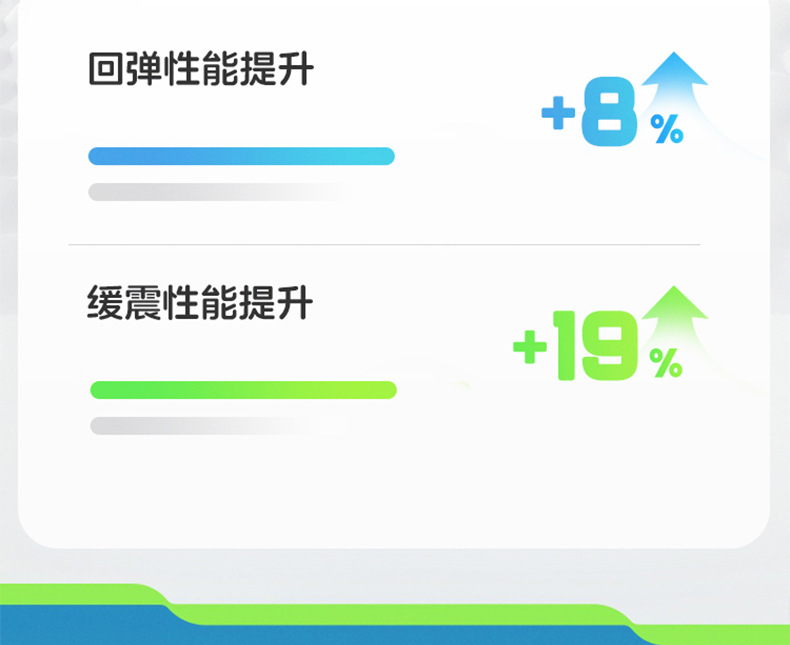
Task: Click the blue percent symbol
Action: [667, 129]
